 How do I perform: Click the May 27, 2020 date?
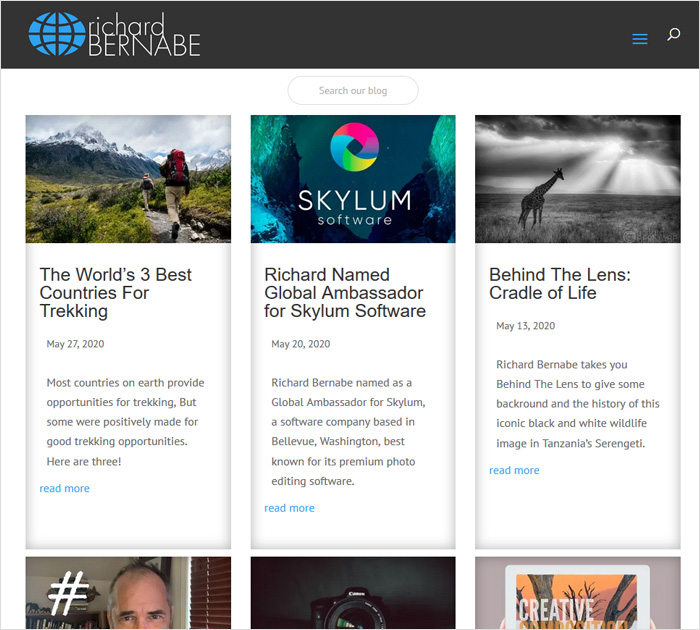click(75, 344)
